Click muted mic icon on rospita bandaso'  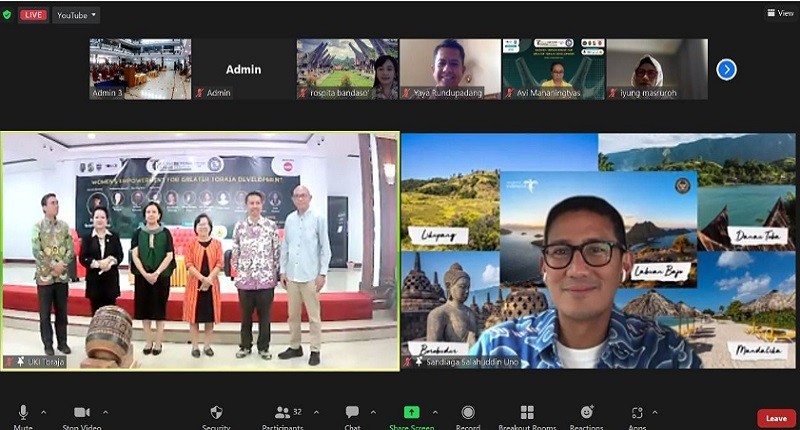304,93
